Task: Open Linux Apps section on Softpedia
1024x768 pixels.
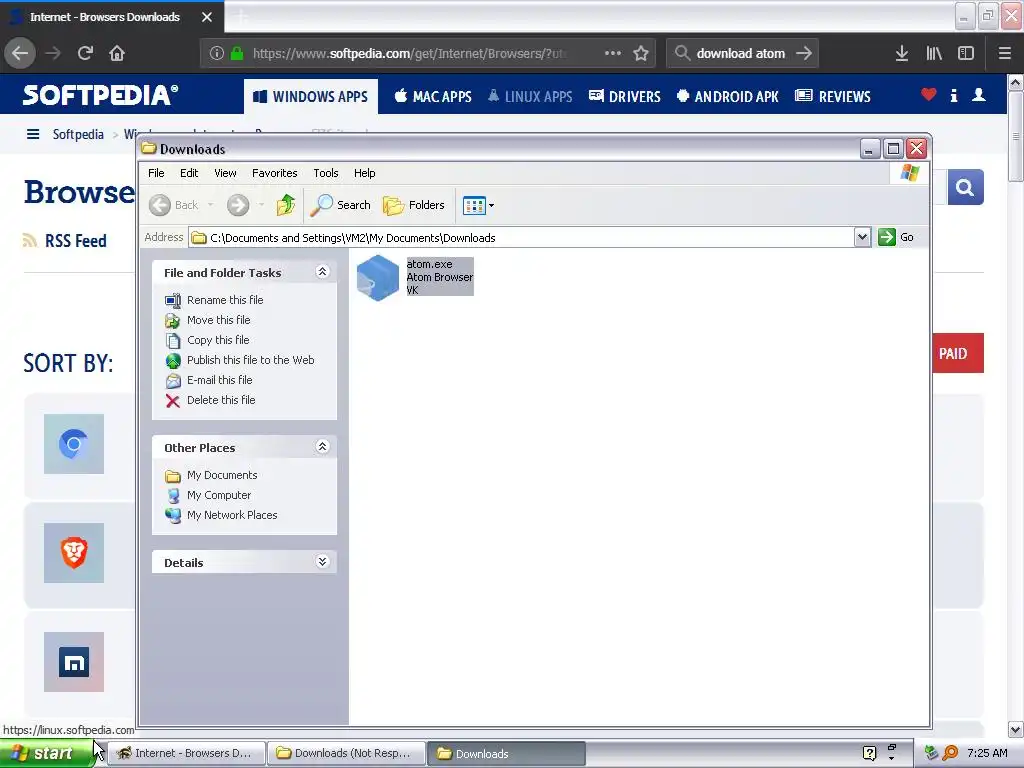Action: (x=530, y=97)
